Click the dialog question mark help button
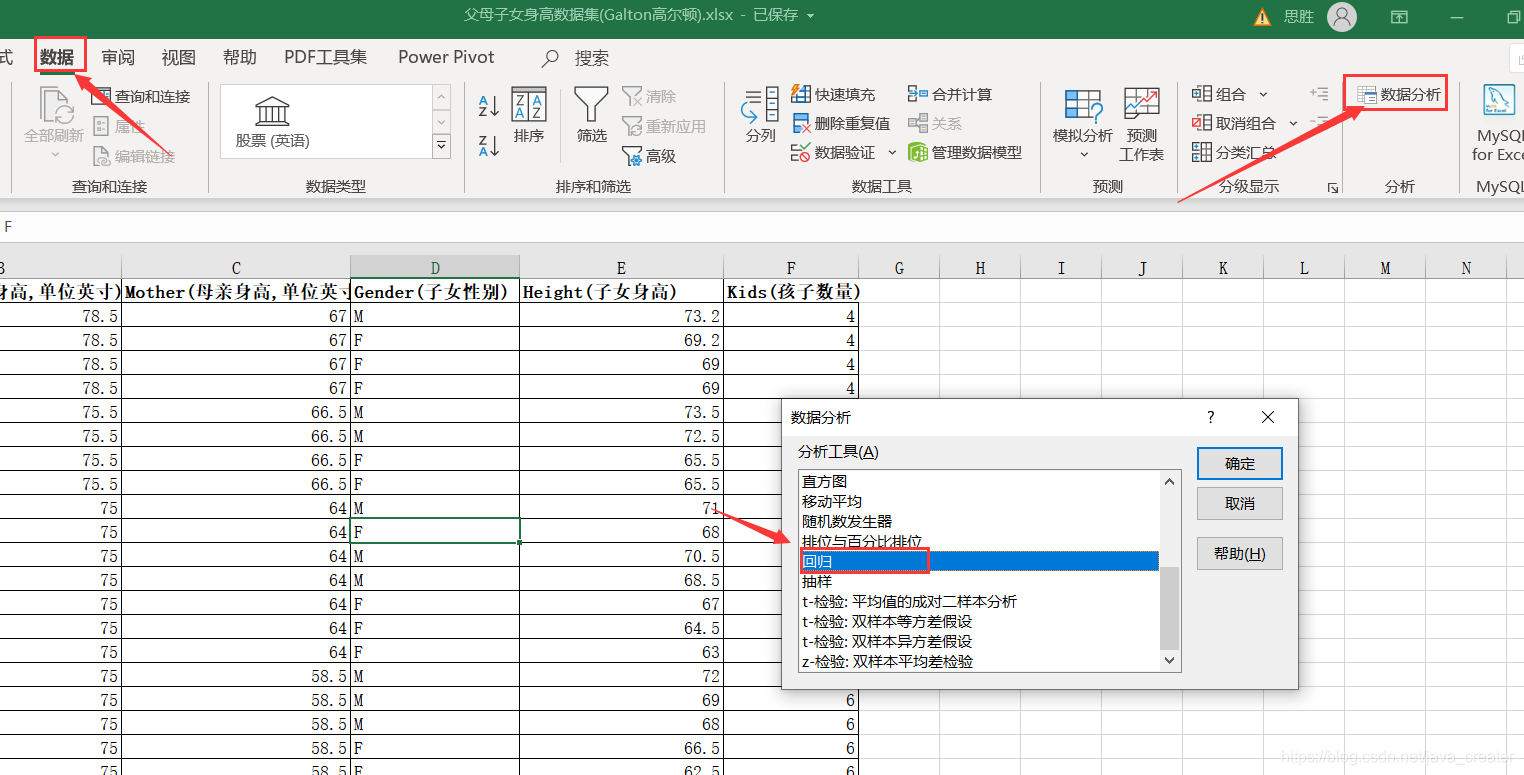The width and height of the screenshot is (1524, 775). (x=1211, y=417)
